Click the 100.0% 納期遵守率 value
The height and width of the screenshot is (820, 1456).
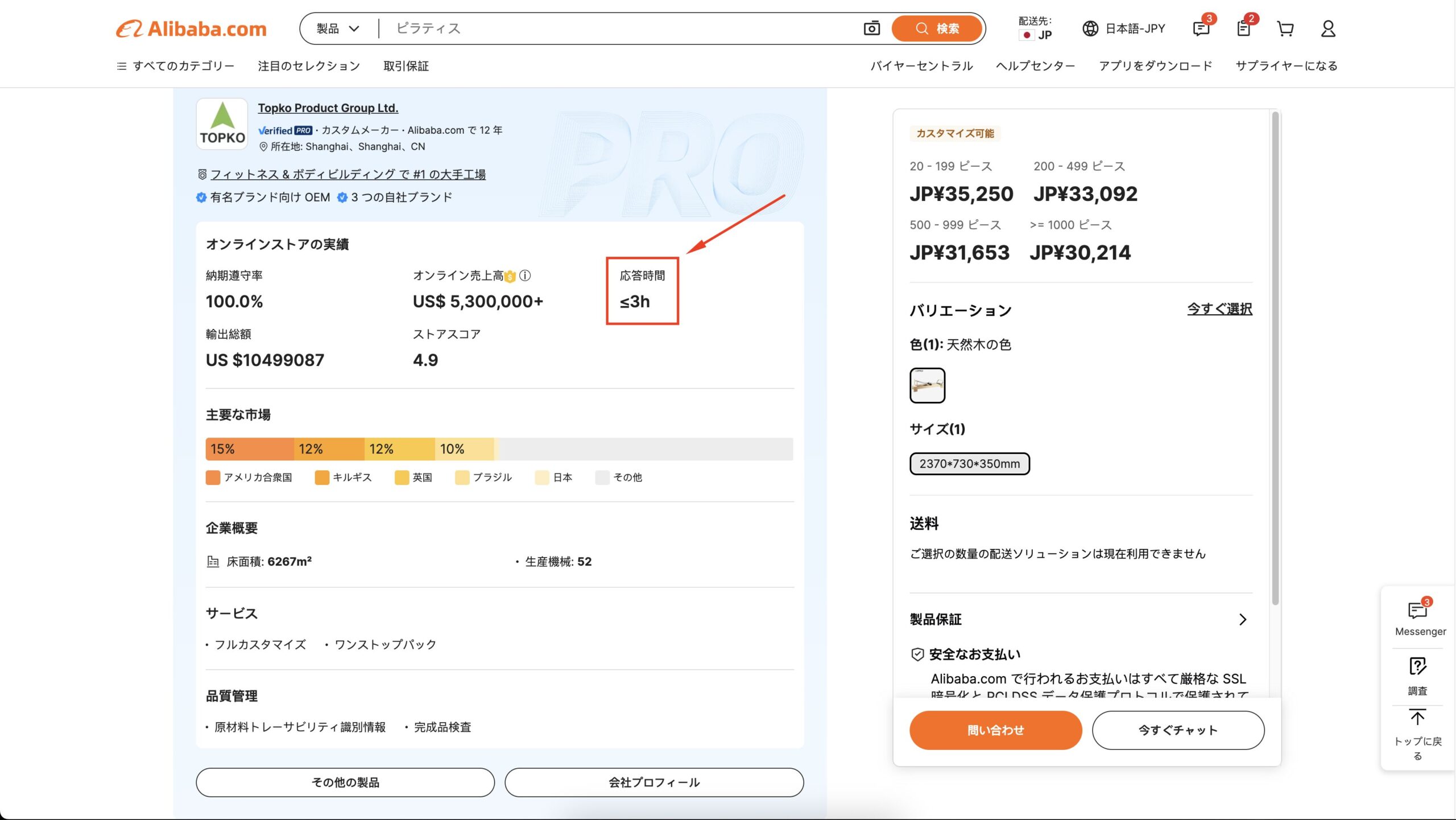pos(234,302)
